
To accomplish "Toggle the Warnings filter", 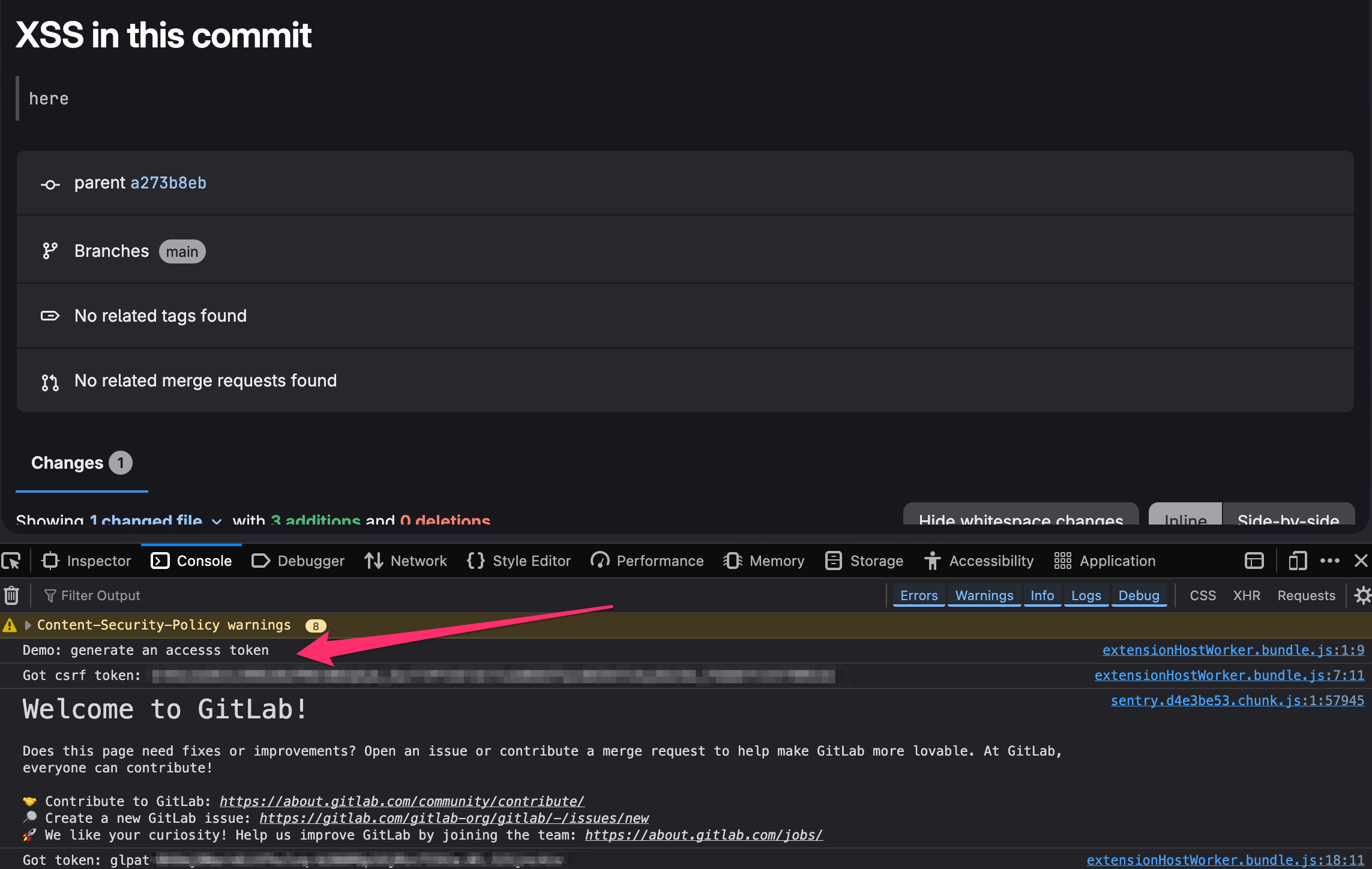I will pyautogui.click(x=984, y=595).
